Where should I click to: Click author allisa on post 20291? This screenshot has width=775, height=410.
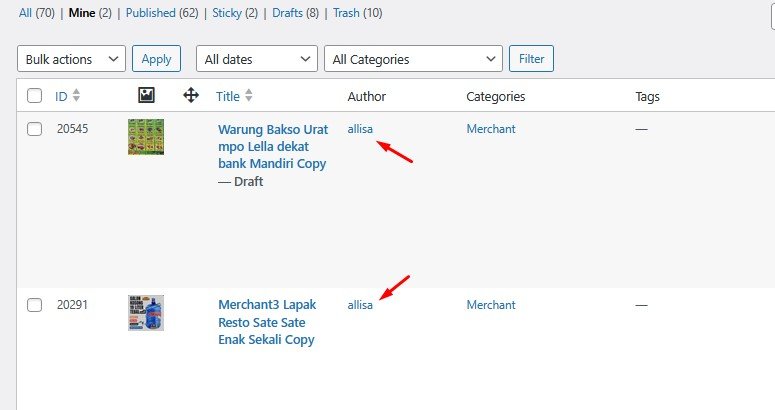360,305
